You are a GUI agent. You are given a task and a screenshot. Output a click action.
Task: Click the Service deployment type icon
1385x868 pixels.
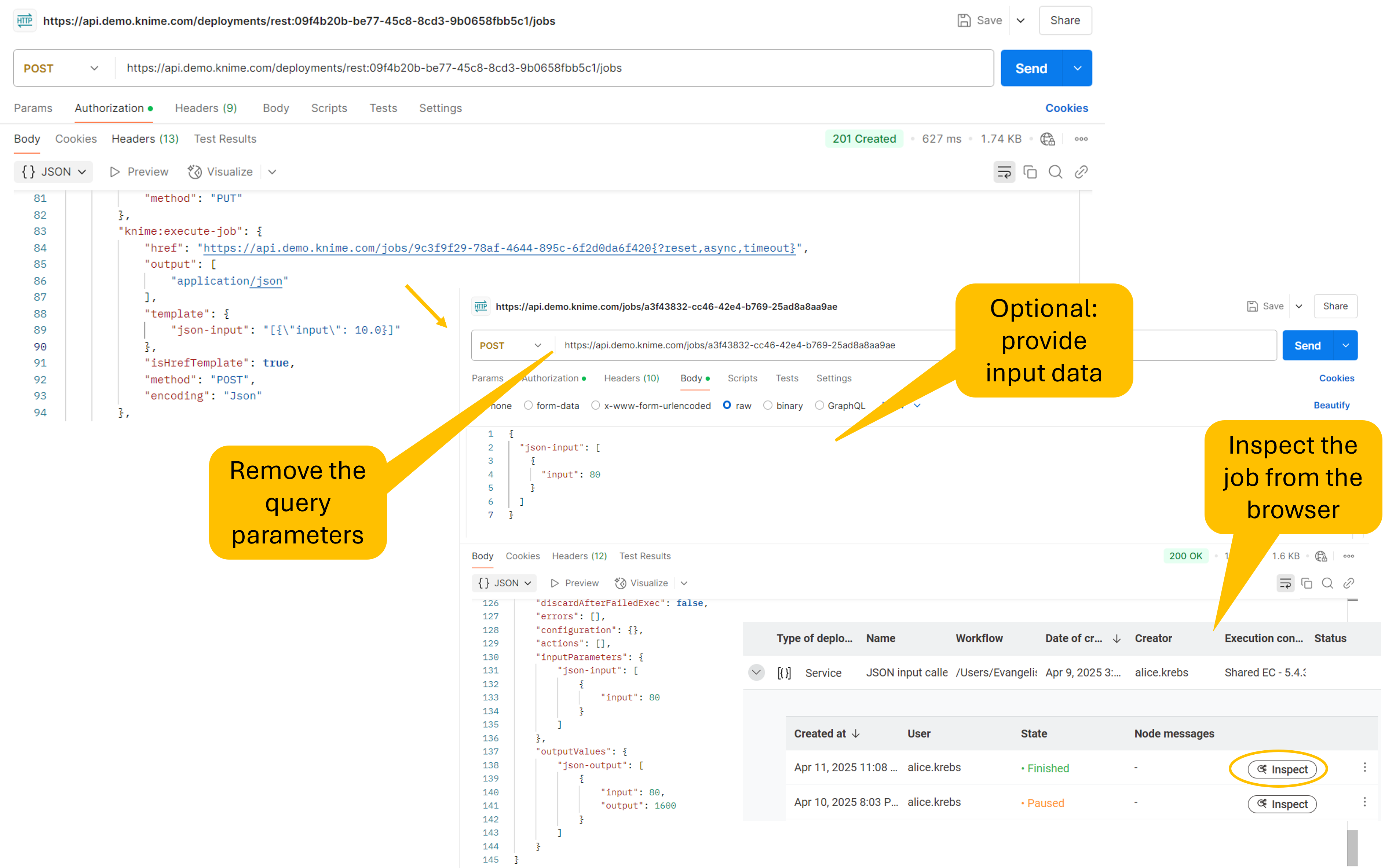(x=784, y=673)
